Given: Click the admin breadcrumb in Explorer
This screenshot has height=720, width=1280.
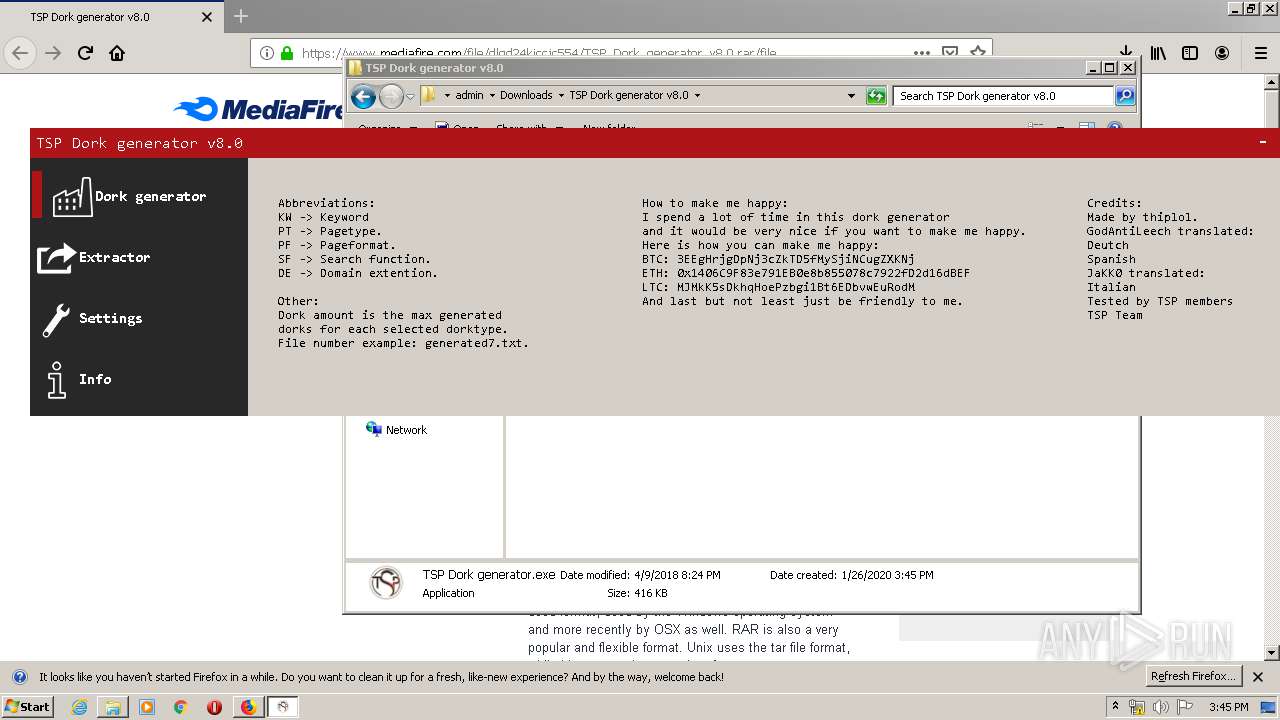Looking at the screenshot, I should (469, 96).
